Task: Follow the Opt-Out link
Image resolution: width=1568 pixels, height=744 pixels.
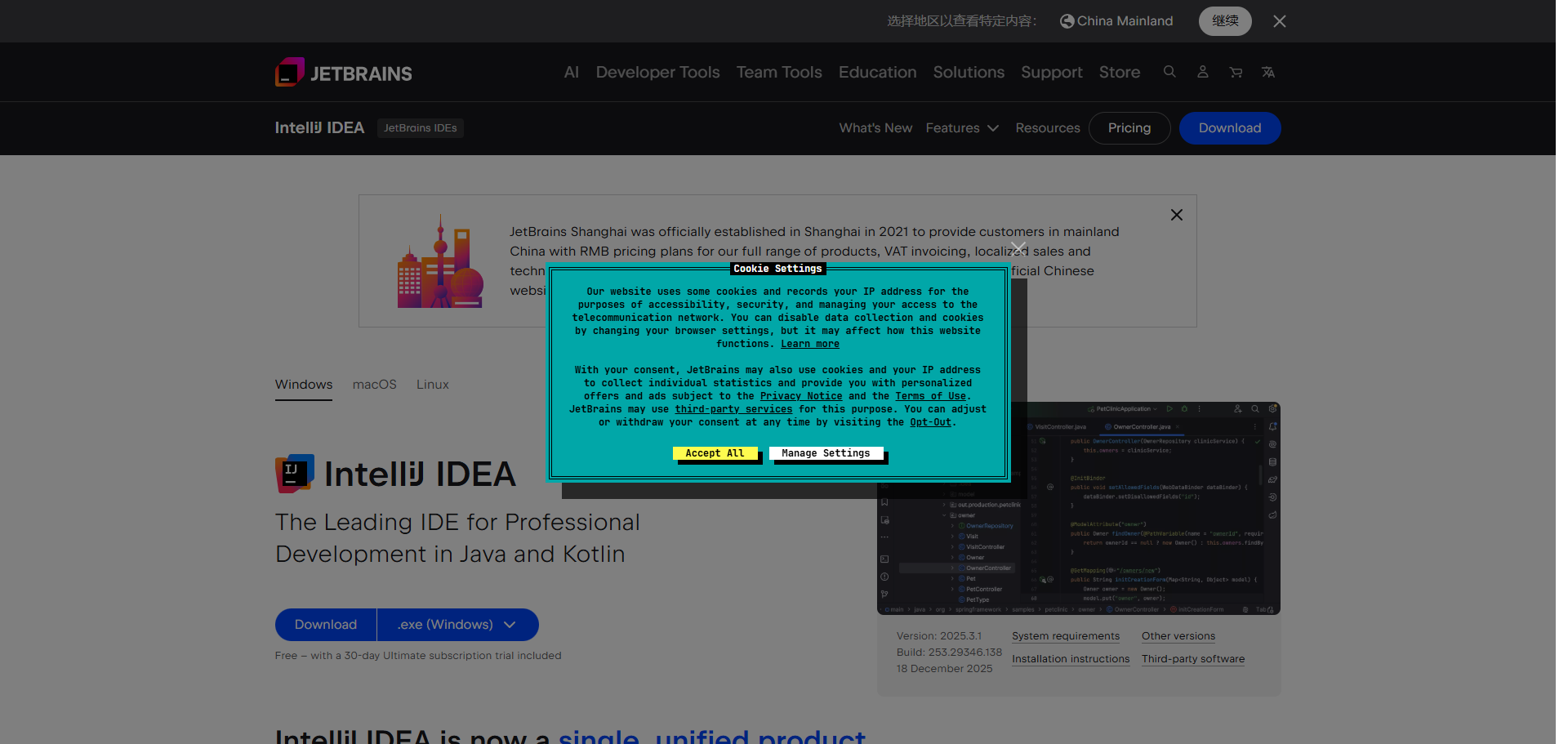Action: pyautogui.click(x=931, y=422)
